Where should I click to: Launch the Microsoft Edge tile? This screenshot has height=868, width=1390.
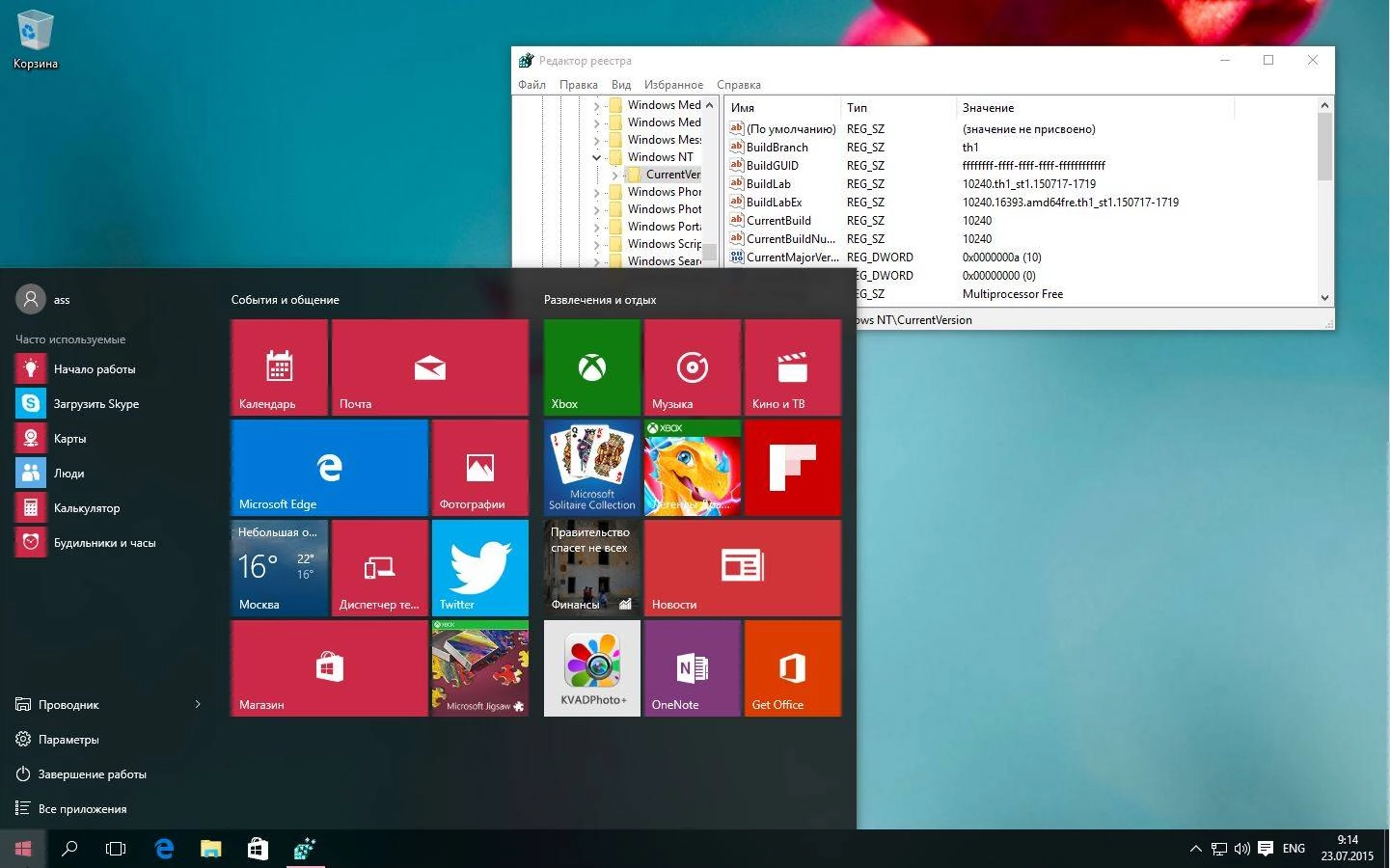pyautogui.click(x=330, y=468)
